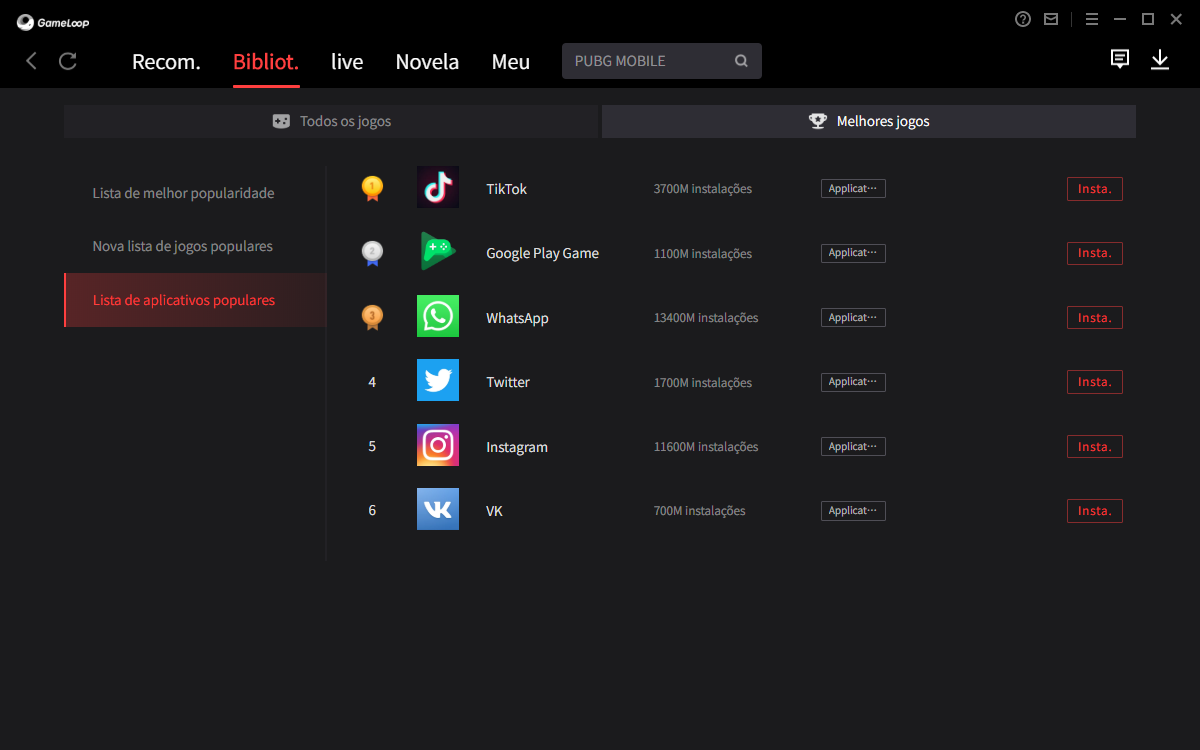
Task: Click the 700M instalações text
Action: point(700,511)
